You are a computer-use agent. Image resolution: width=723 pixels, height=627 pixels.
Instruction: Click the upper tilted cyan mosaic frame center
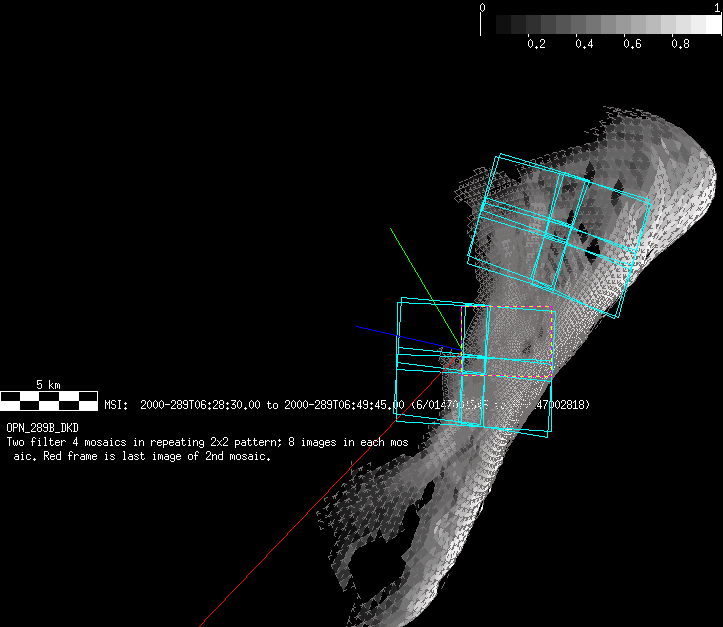(560, 235)
